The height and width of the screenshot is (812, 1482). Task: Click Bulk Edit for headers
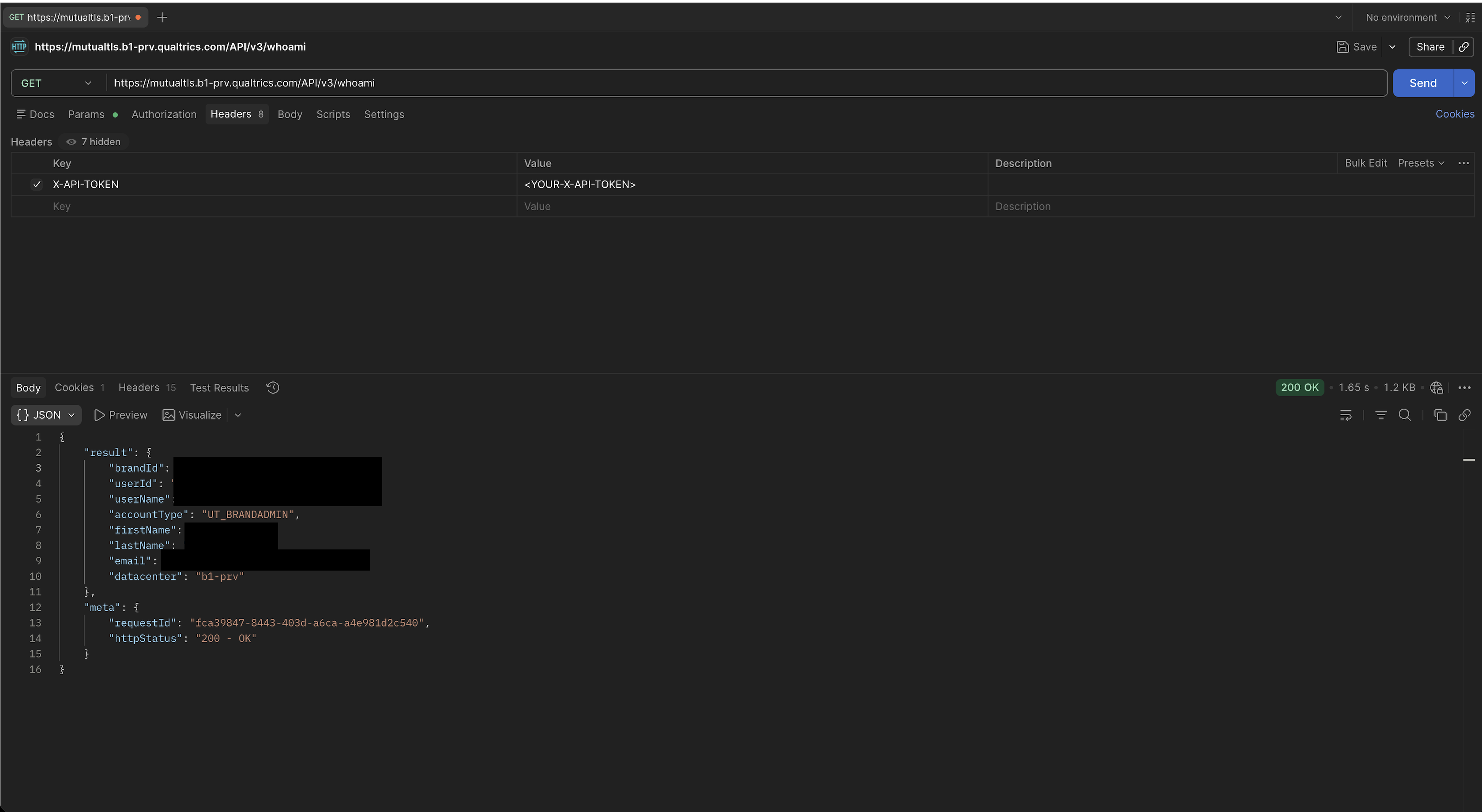(1366, 163)
